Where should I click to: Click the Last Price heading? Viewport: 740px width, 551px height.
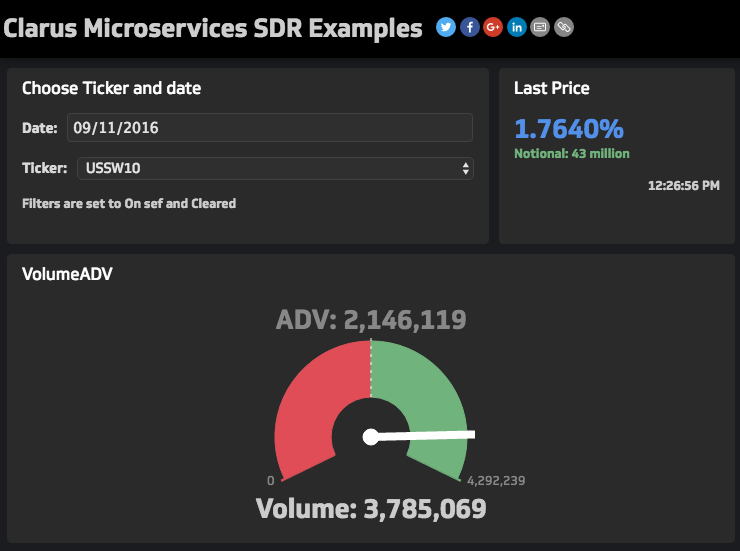pos(552,88)
